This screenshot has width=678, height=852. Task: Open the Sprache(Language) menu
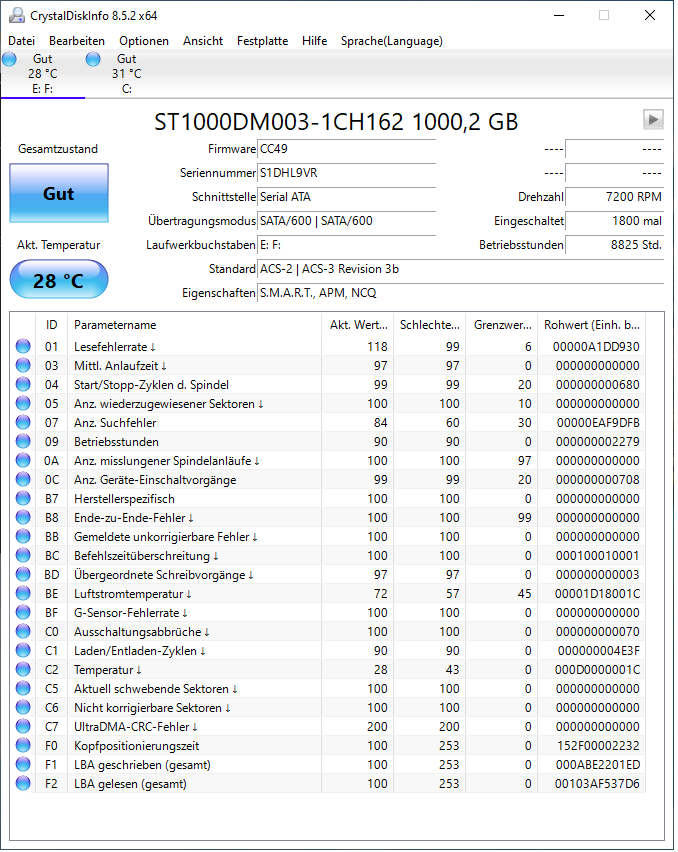393,41
